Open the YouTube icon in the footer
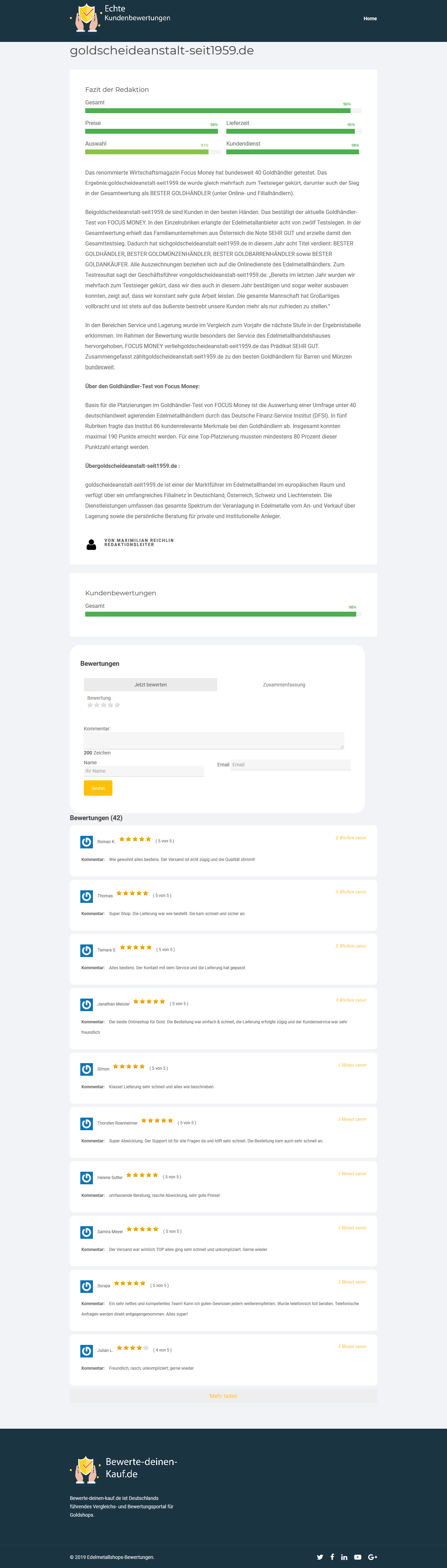This screenshot has width=447, height=1568. pos(358,1557)
